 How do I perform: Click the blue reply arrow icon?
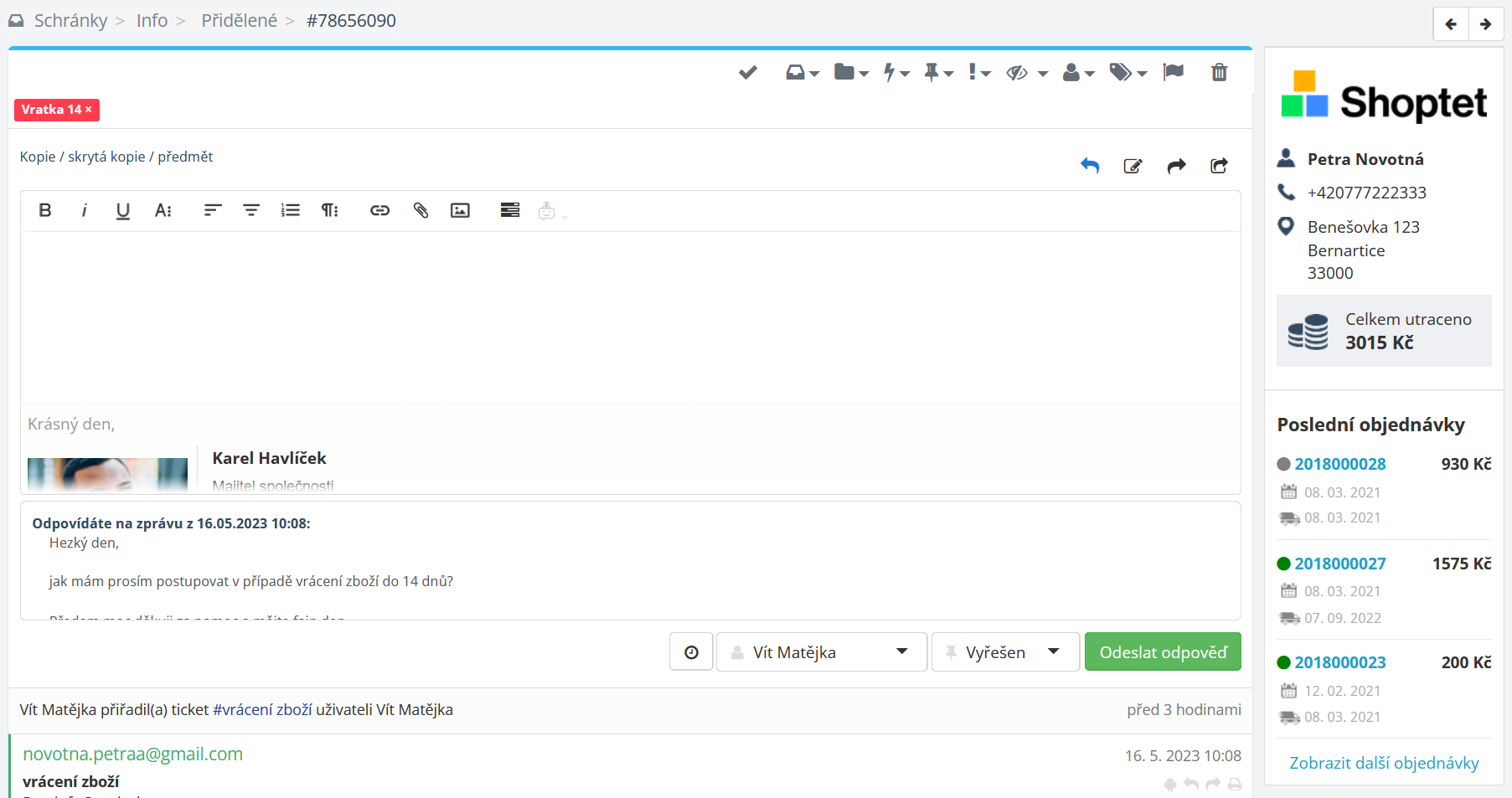coord(1090,166)
